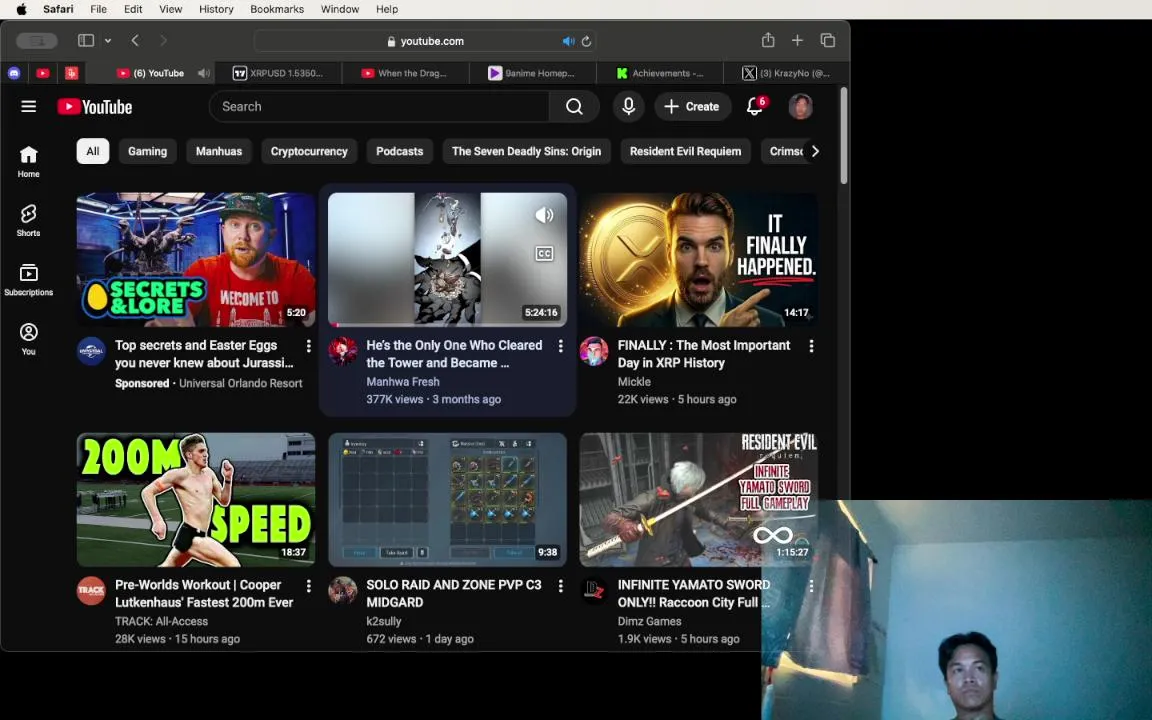Click the Safari Share button
This screenshot has height=720, width=1152.
pos(768,40)
